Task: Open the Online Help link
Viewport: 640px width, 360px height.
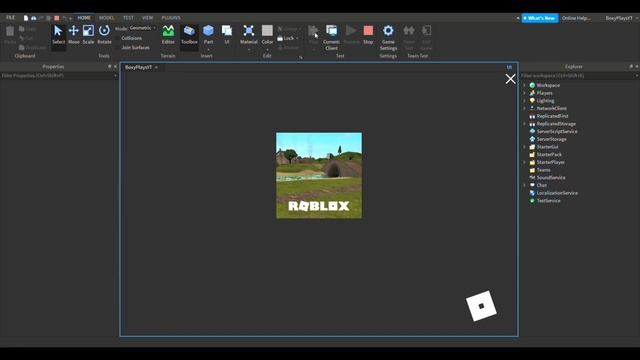Action: click(576, 18)
